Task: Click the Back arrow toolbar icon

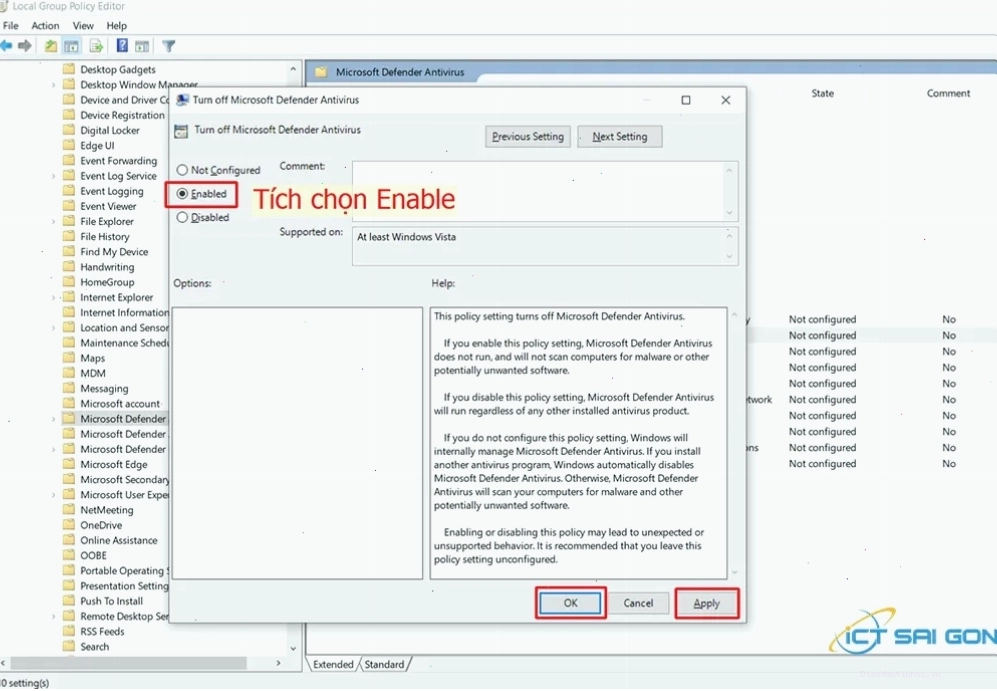Action: pos(6,46)
